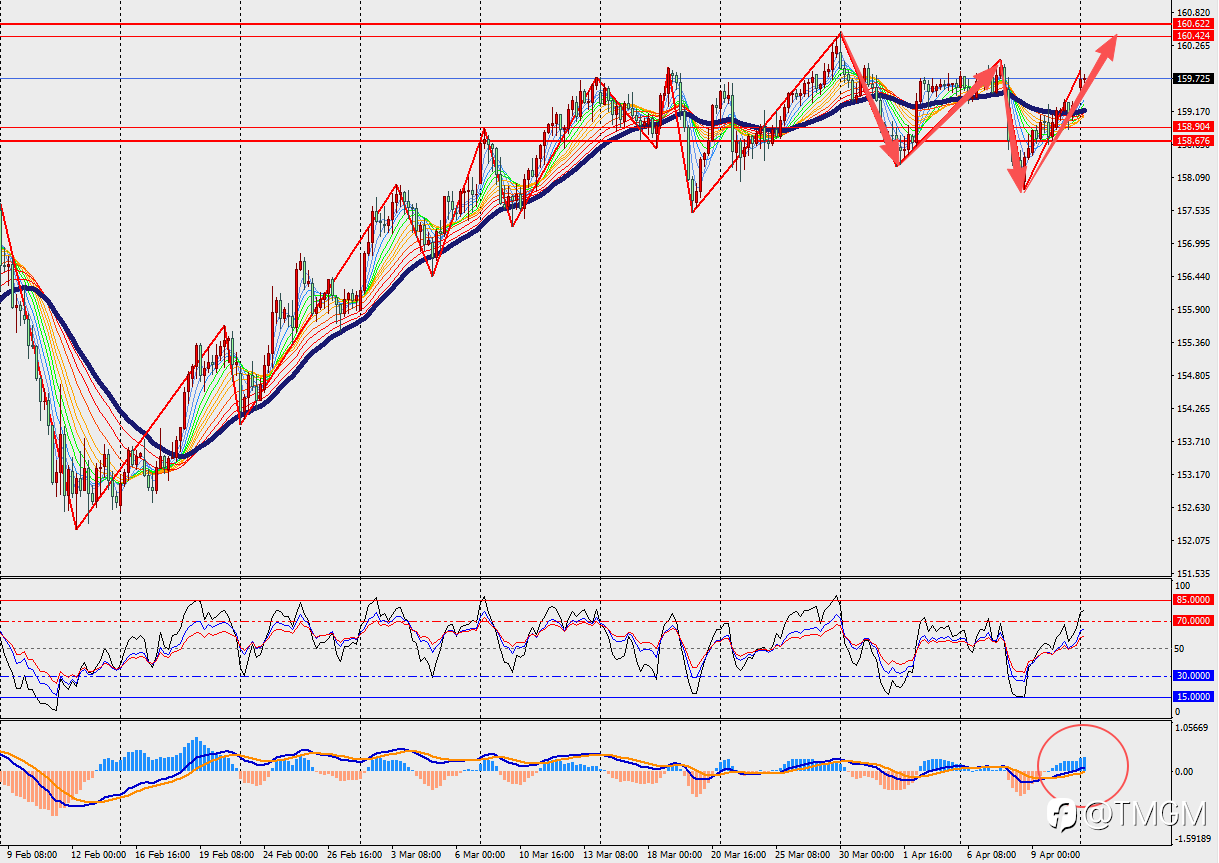
Task: Click the 153.170 value on price axis
Action: [1195, 475]
